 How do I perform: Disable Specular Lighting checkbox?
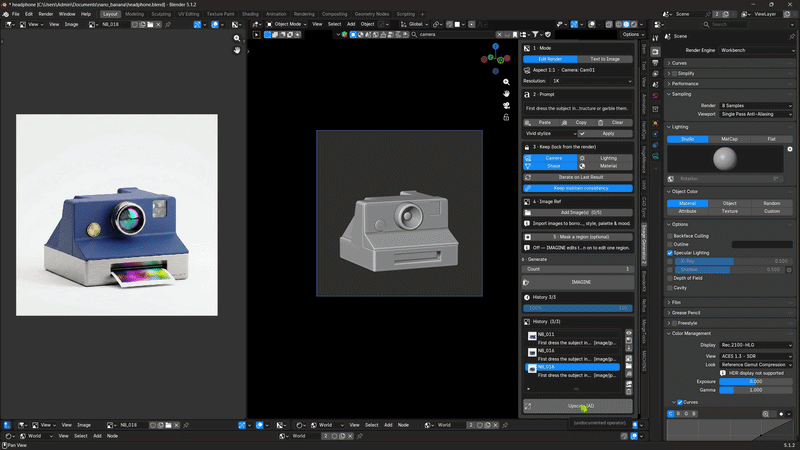[x=670, y=253]
